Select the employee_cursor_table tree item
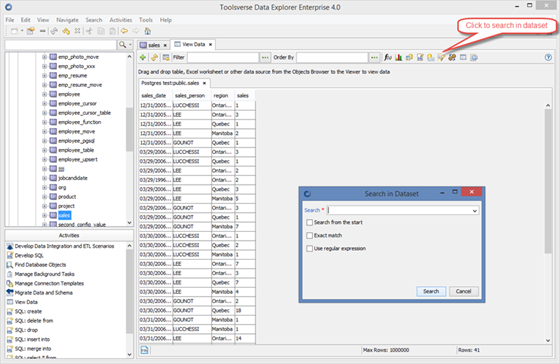Image resolution: width=560 pixels, height=364 pixels. (84, 113)
